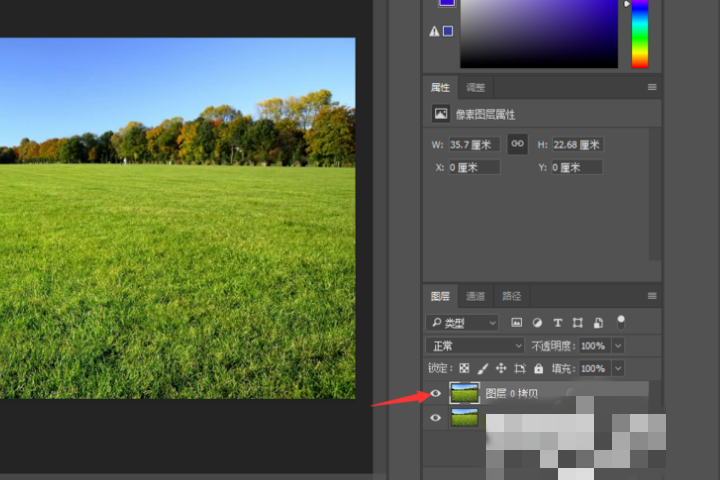Screen dimensions: 720x480
Task: Click the W width field 35.7 厘米
Action: [x=473, y=145]
